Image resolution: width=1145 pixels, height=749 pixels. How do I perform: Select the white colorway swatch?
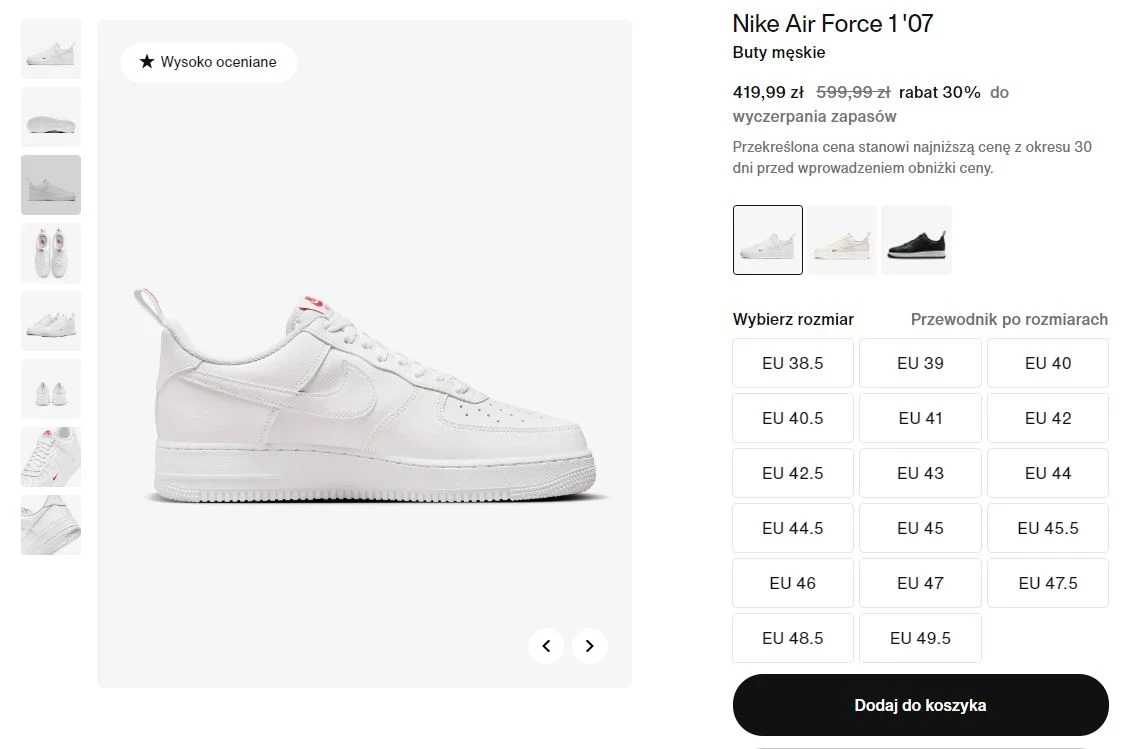pyautogui.click(x=767, y=239)
